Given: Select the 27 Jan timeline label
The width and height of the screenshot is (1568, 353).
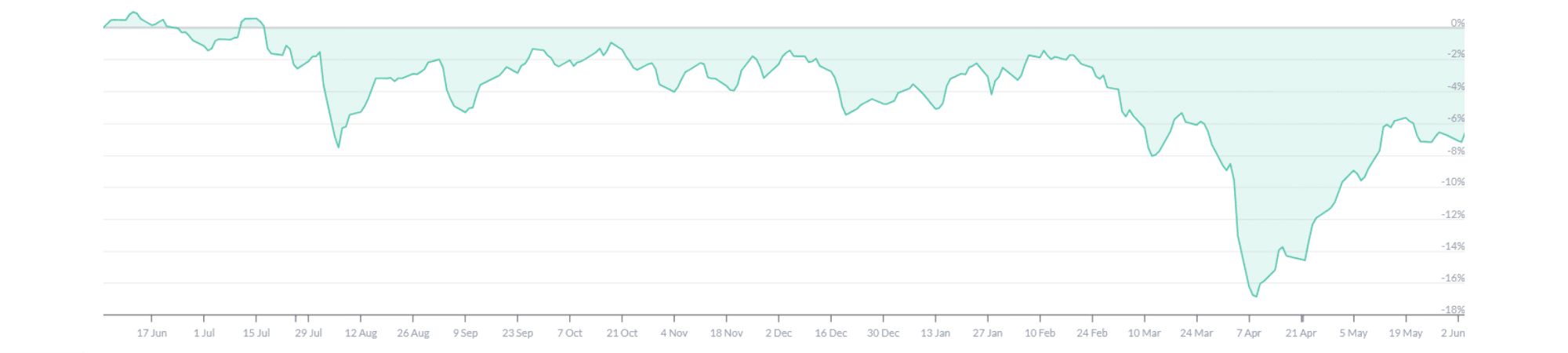Looking at the screenshot, I should click(x=988, y=333).
